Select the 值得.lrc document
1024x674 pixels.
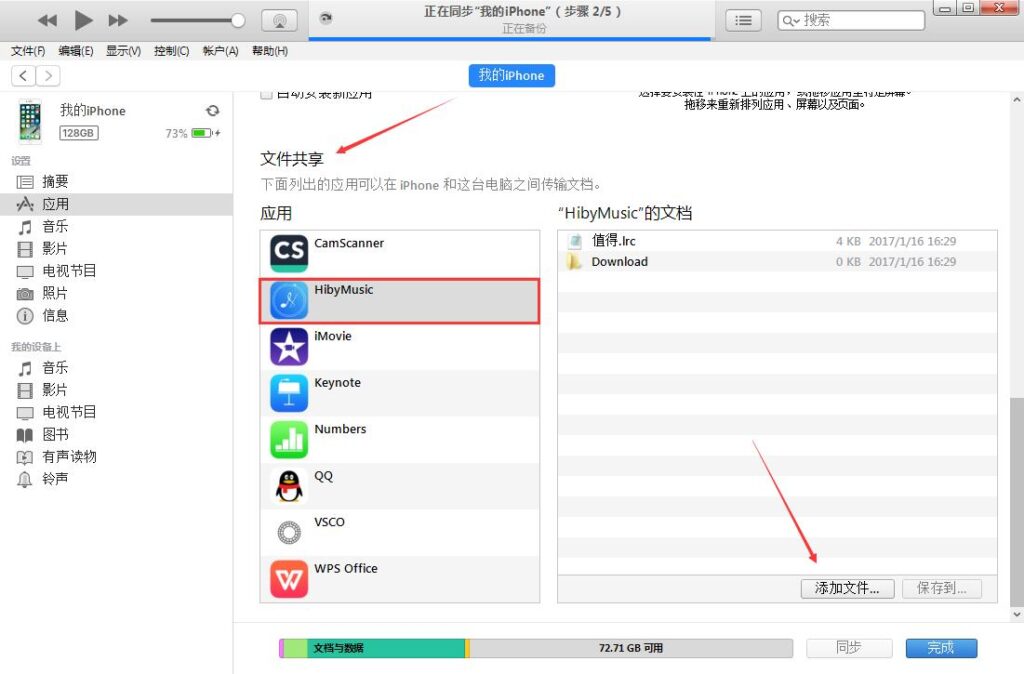(x=777, y=241)
